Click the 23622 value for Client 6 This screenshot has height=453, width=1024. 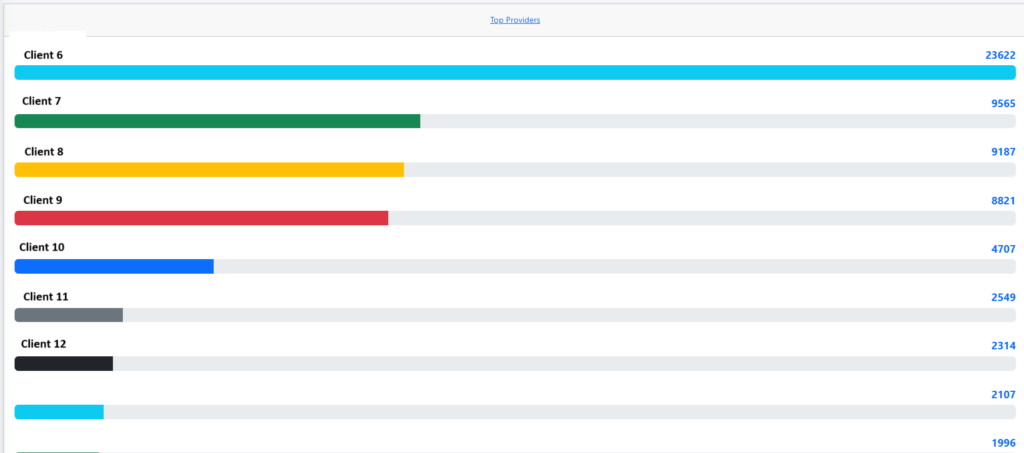(1000, 55)
